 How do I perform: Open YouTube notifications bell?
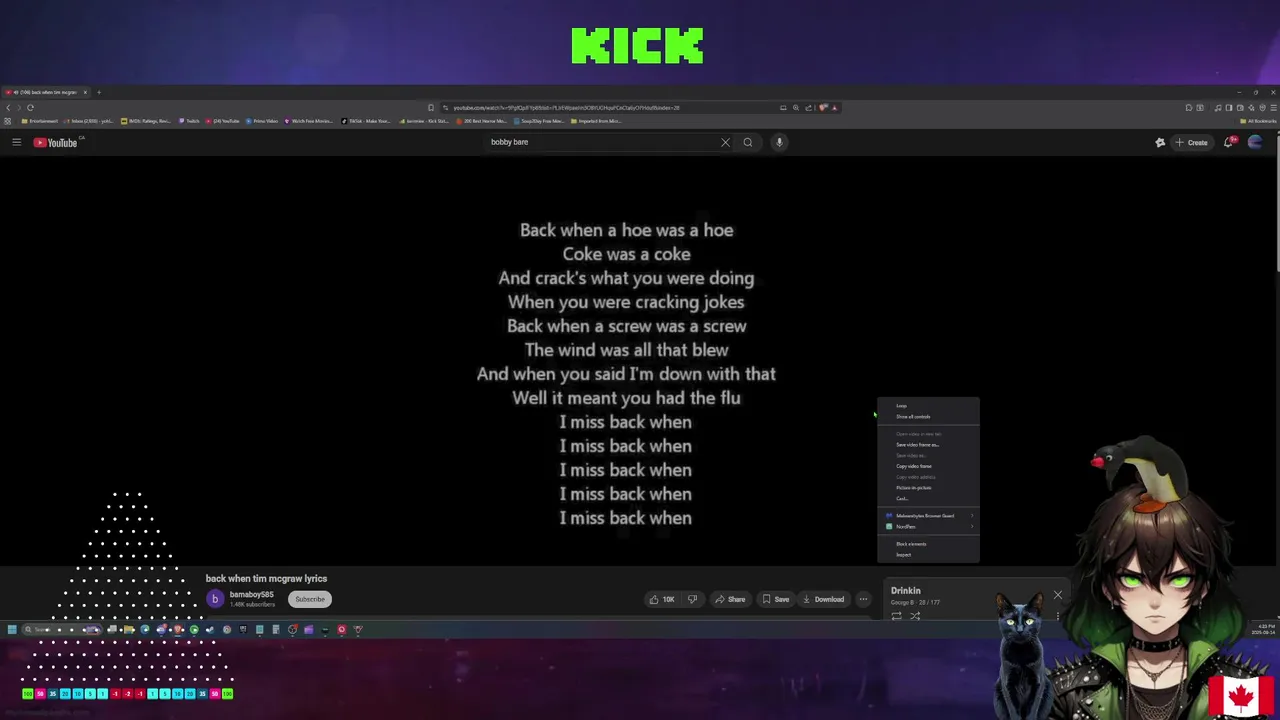tap(1229, 142)
